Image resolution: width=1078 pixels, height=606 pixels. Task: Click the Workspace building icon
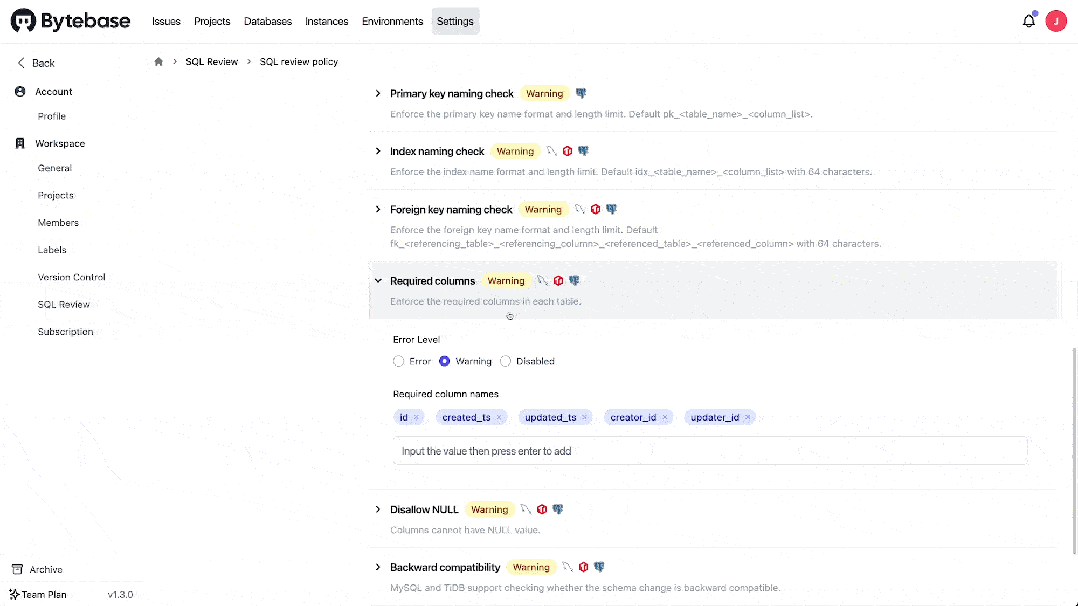tap(20, 143)
